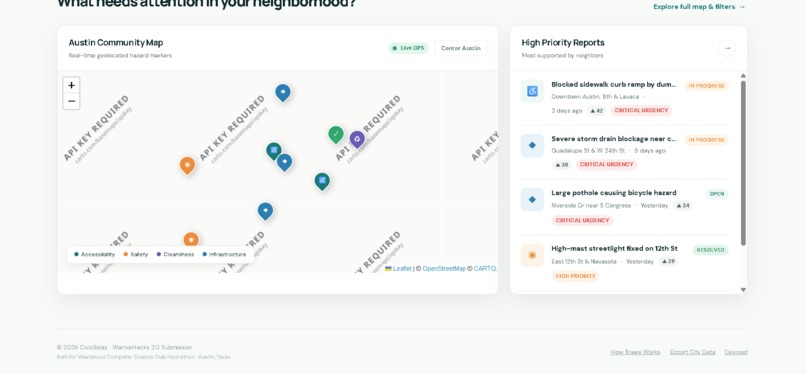
Task: Click the reports list scroll down arrow
Action: (743, 290)
